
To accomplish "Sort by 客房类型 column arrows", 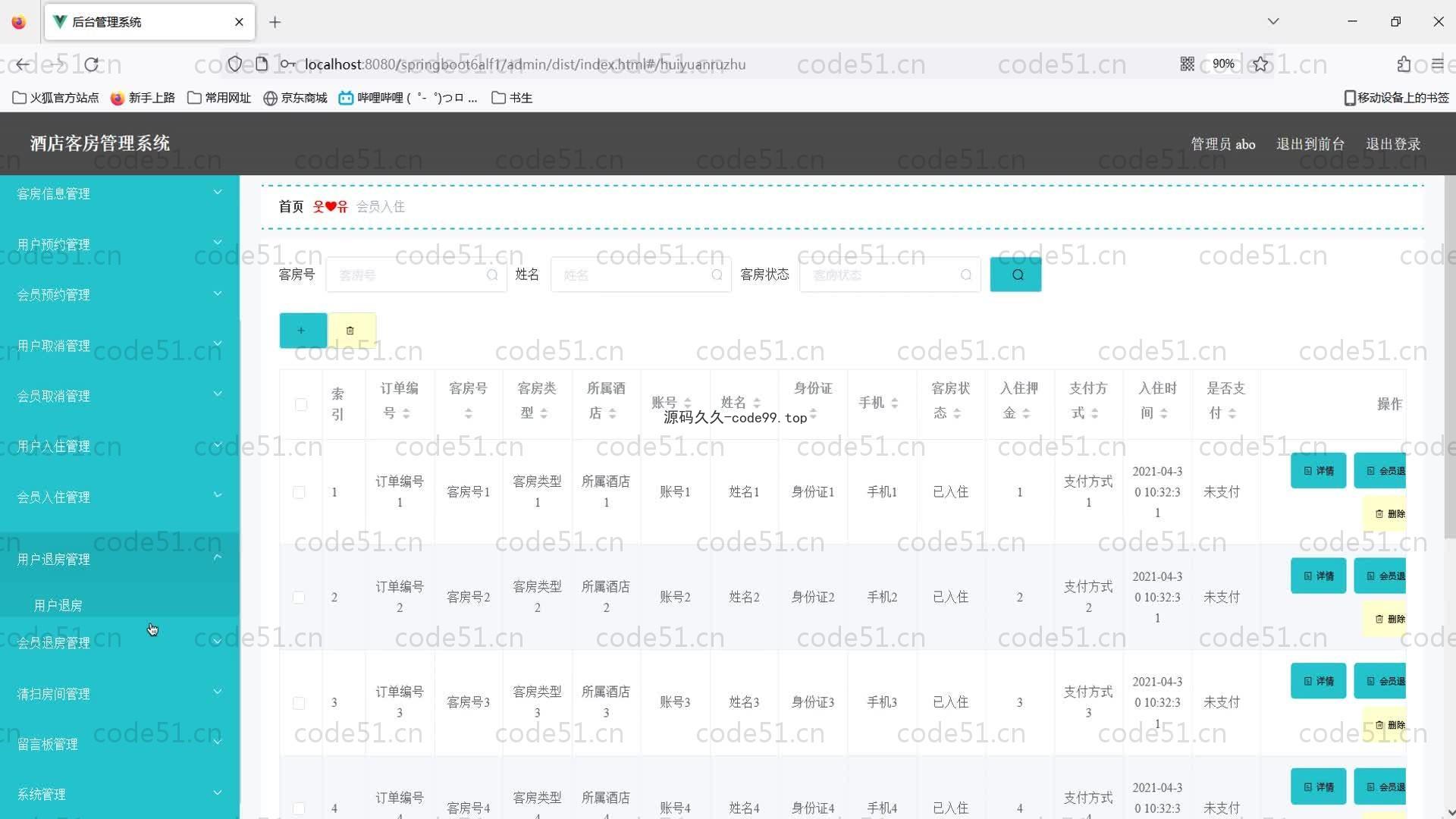I will (x=544, y=413).
